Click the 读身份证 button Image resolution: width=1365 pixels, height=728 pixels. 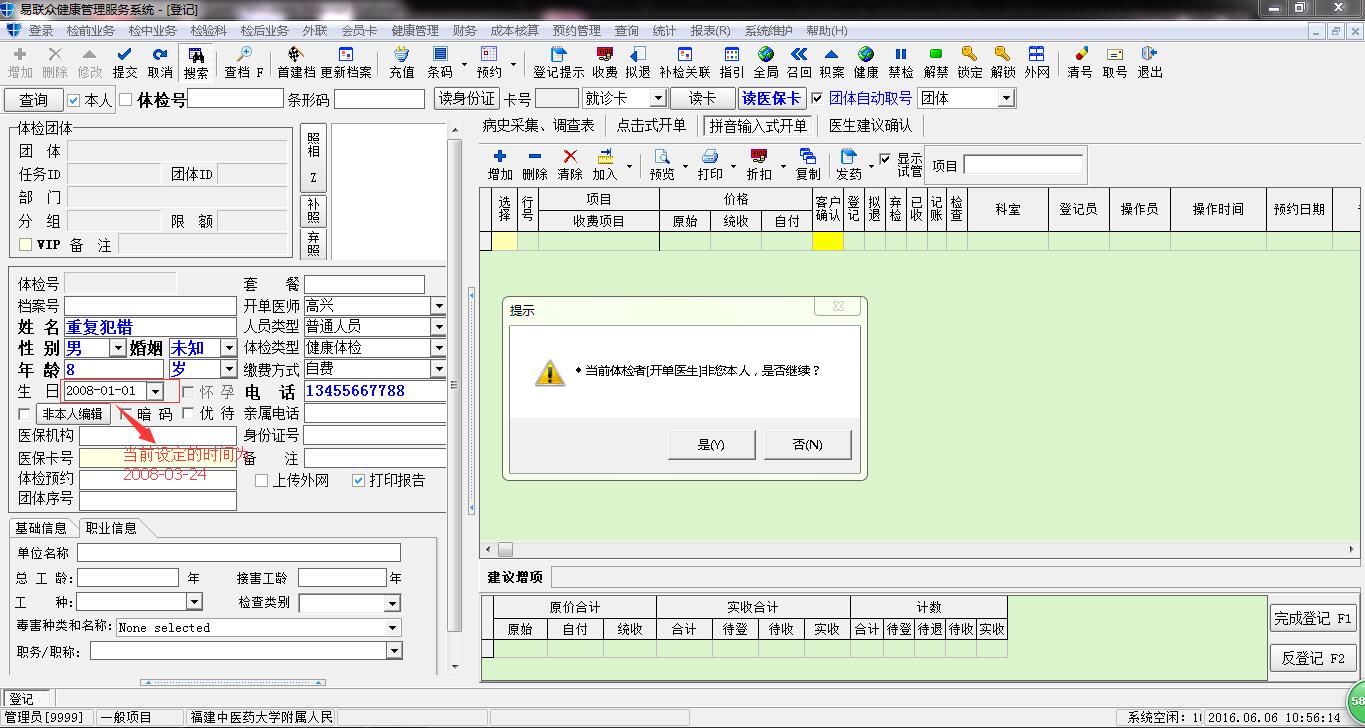(x=467, y=98)
